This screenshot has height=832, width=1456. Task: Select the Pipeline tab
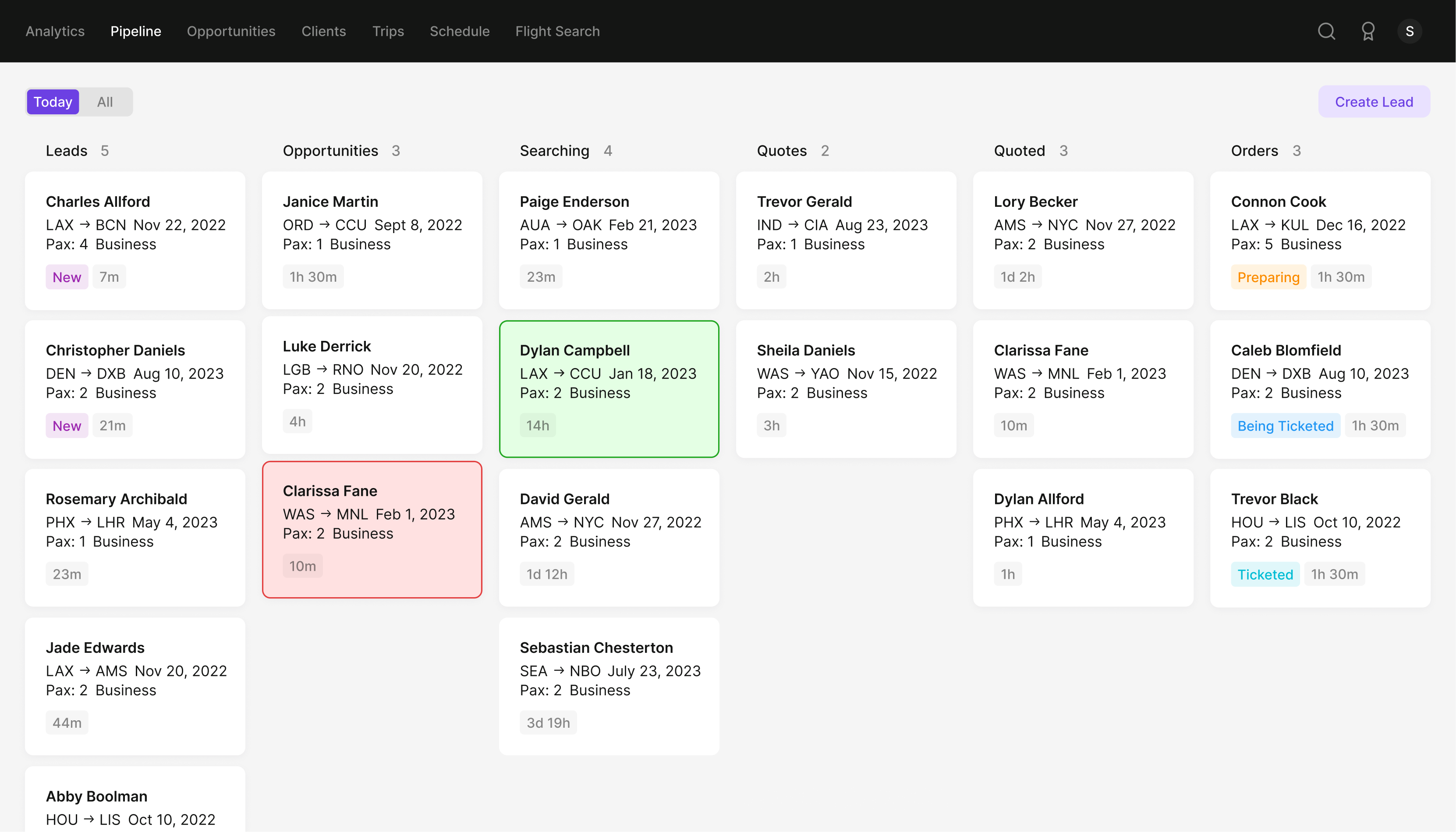136,32
